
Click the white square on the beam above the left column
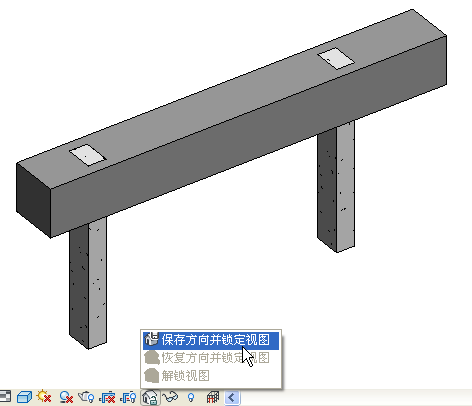click(x=88, y=155)
